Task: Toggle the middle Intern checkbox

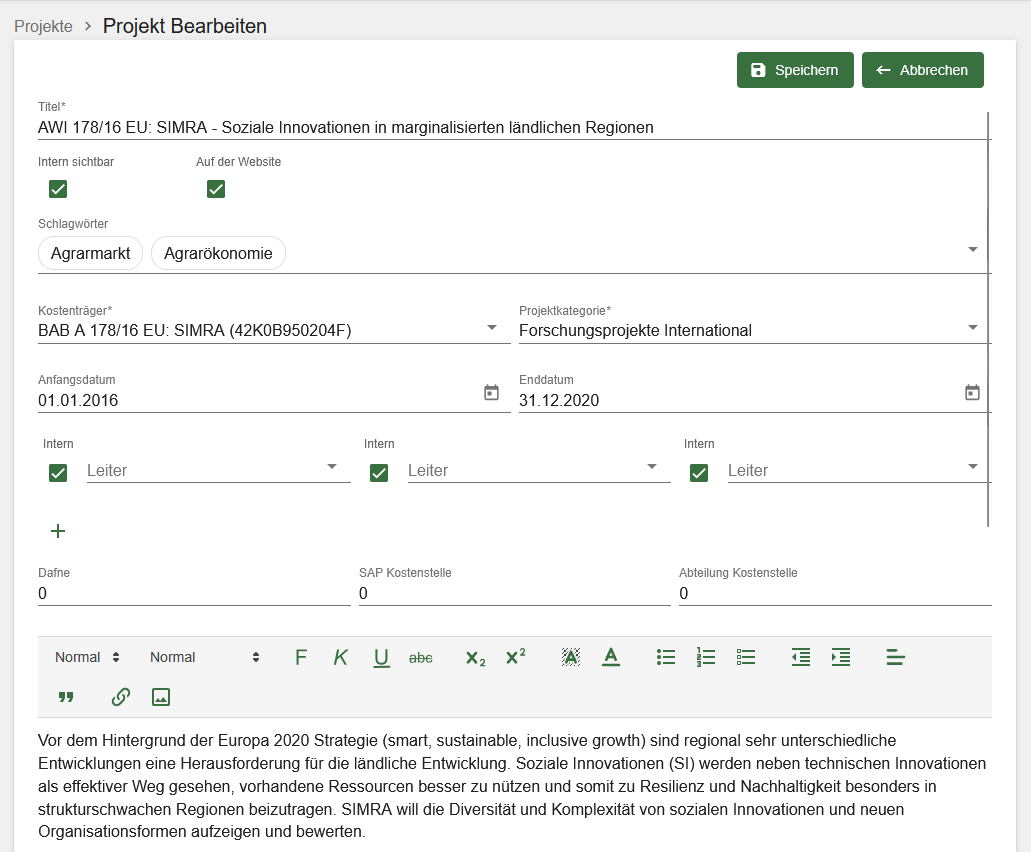Action: pos(379,473)
